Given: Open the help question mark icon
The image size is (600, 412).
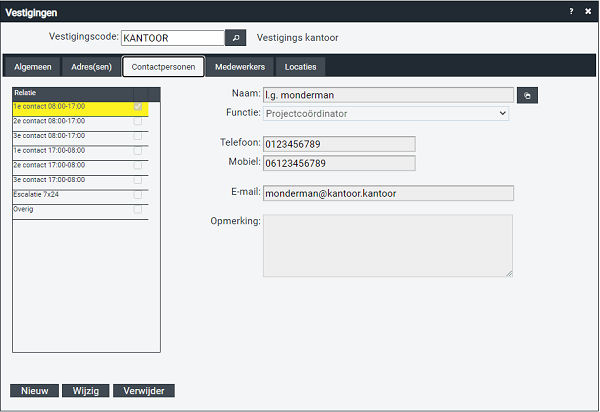Looking at the screenshot, I should [571, 11].
